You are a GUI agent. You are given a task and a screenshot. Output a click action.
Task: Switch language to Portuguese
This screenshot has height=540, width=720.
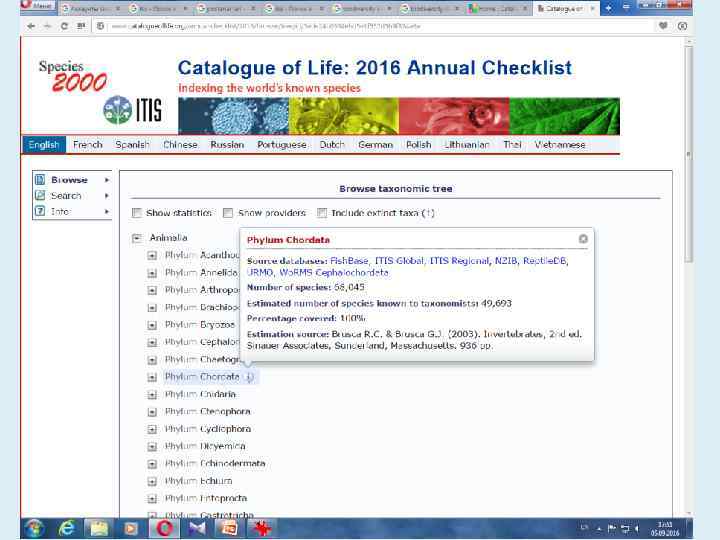281,145
